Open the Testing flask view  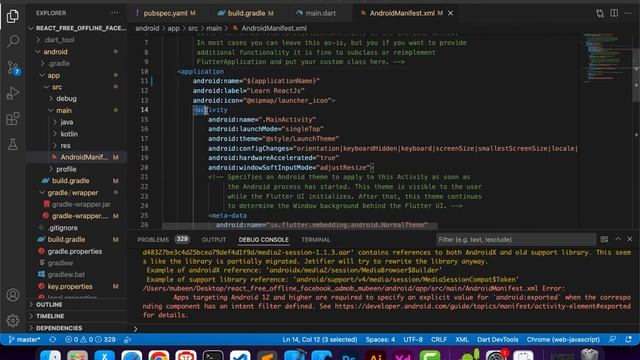(13, 144)
